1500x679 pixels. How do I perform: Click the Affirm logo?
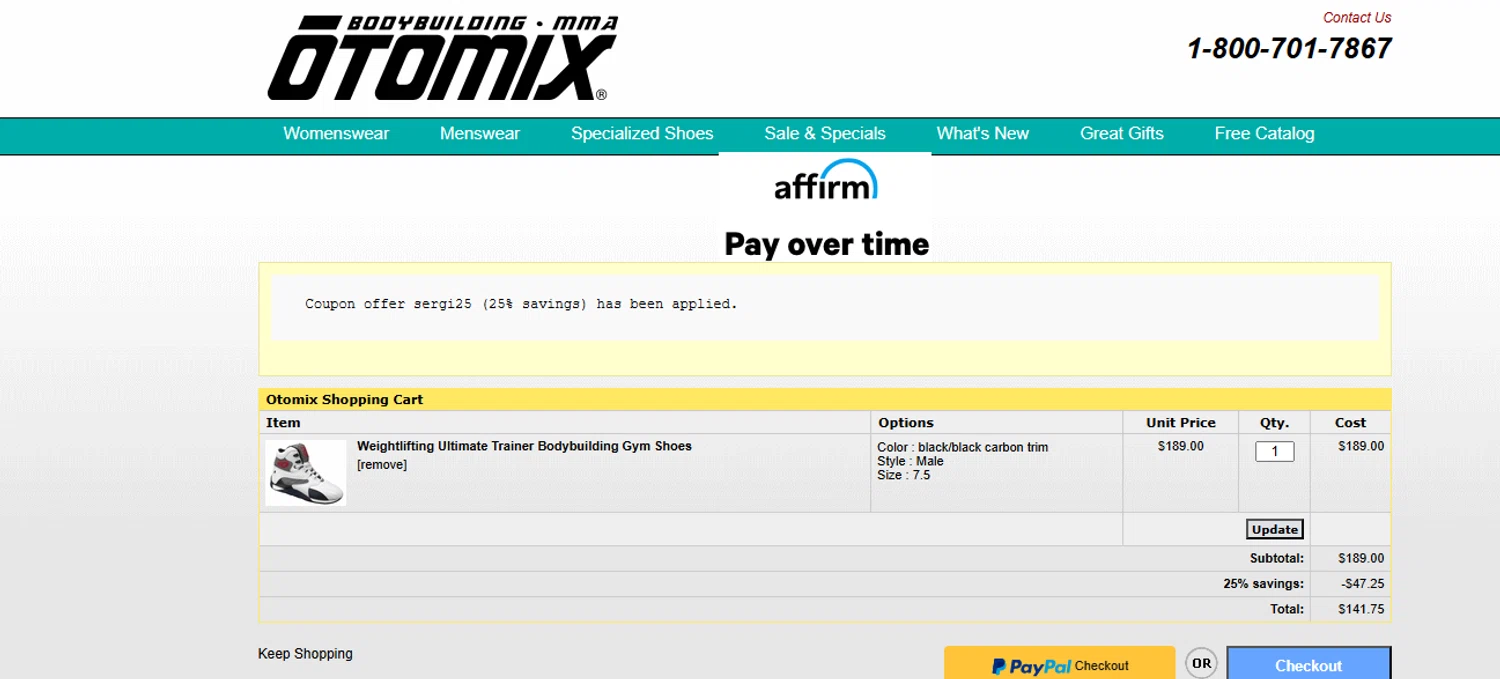click(826, 180)
